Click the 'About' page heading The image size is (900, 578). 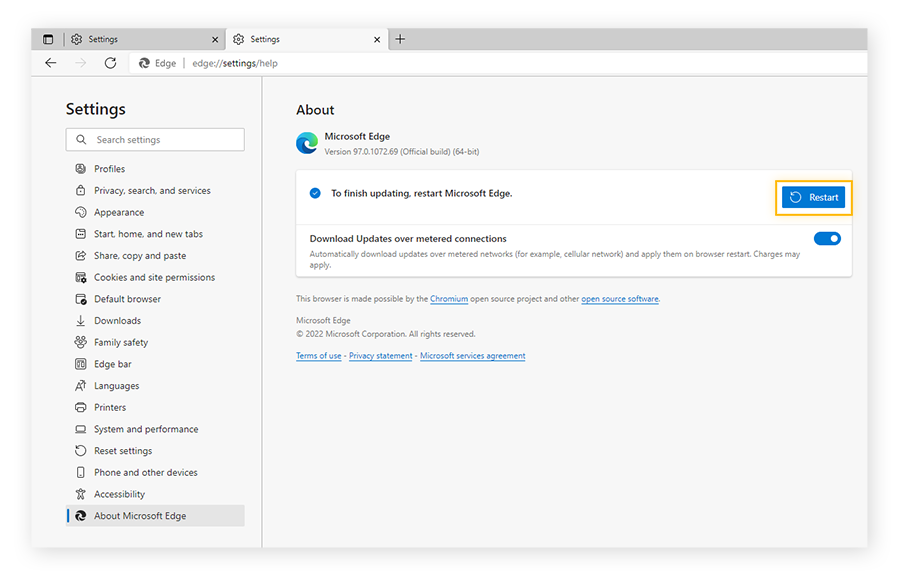click(x=315, y=110)
